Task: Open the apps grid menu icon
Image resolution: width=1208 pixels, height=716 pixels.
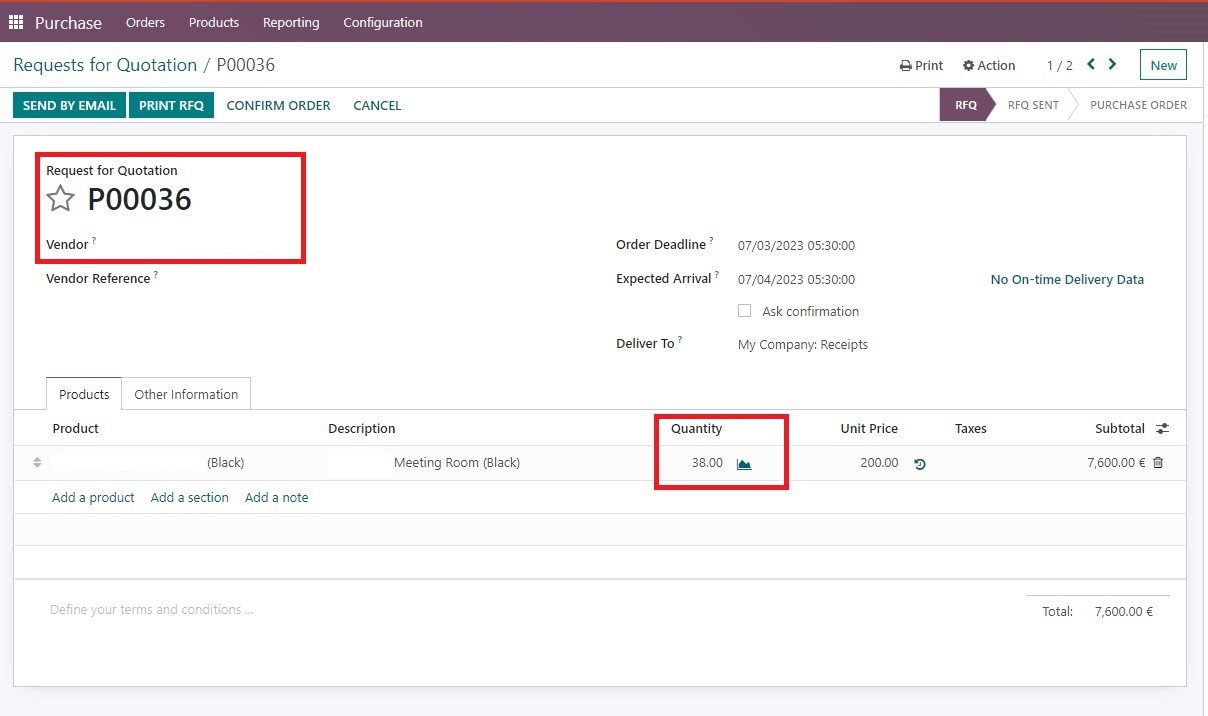Action: pos(16,22)
